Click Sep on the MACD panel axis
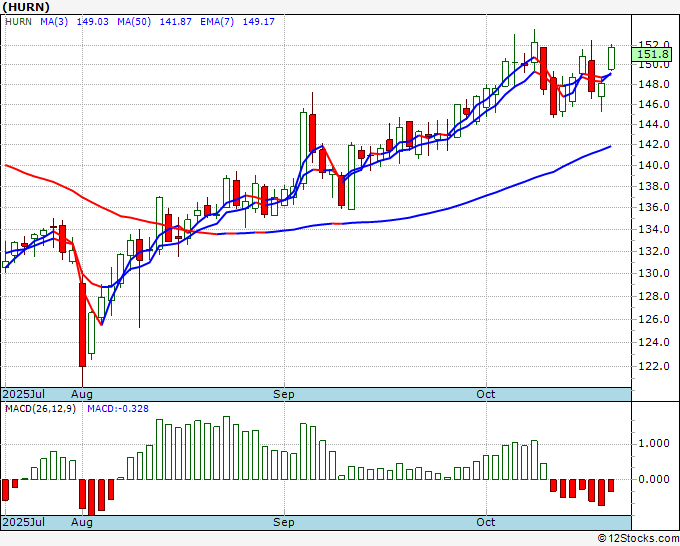The height and width of the screenshot is (546, 680). pyautogui.click(x=284, y=523)
